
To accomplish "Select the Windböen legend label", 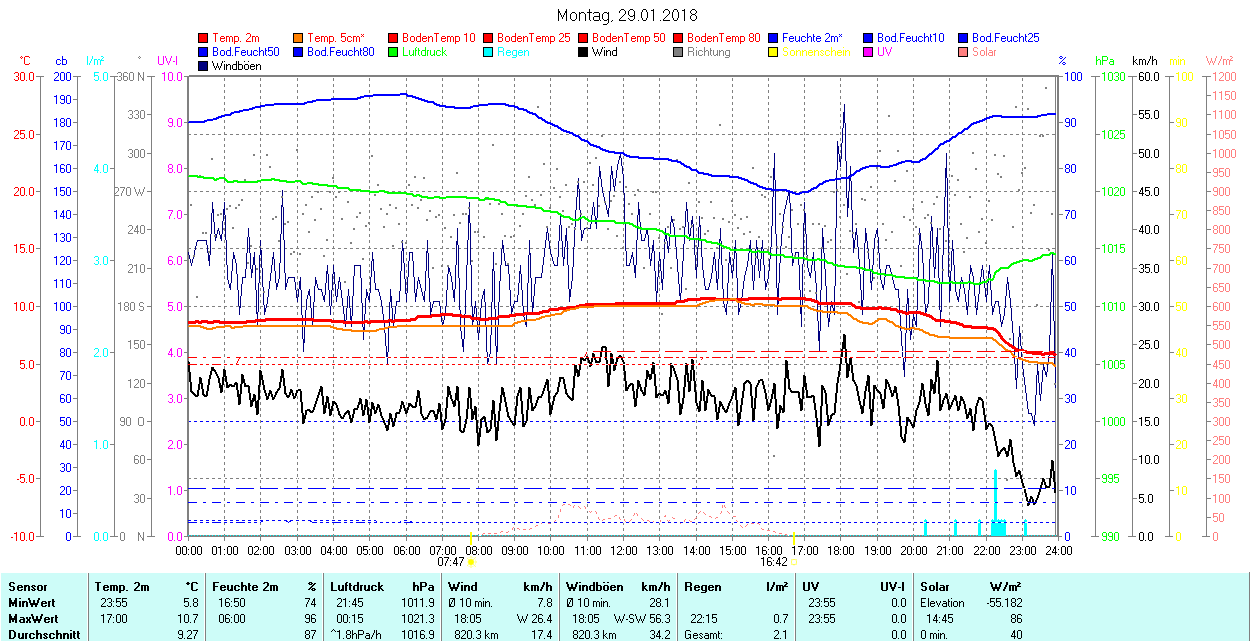I will (x=235, y=66).
